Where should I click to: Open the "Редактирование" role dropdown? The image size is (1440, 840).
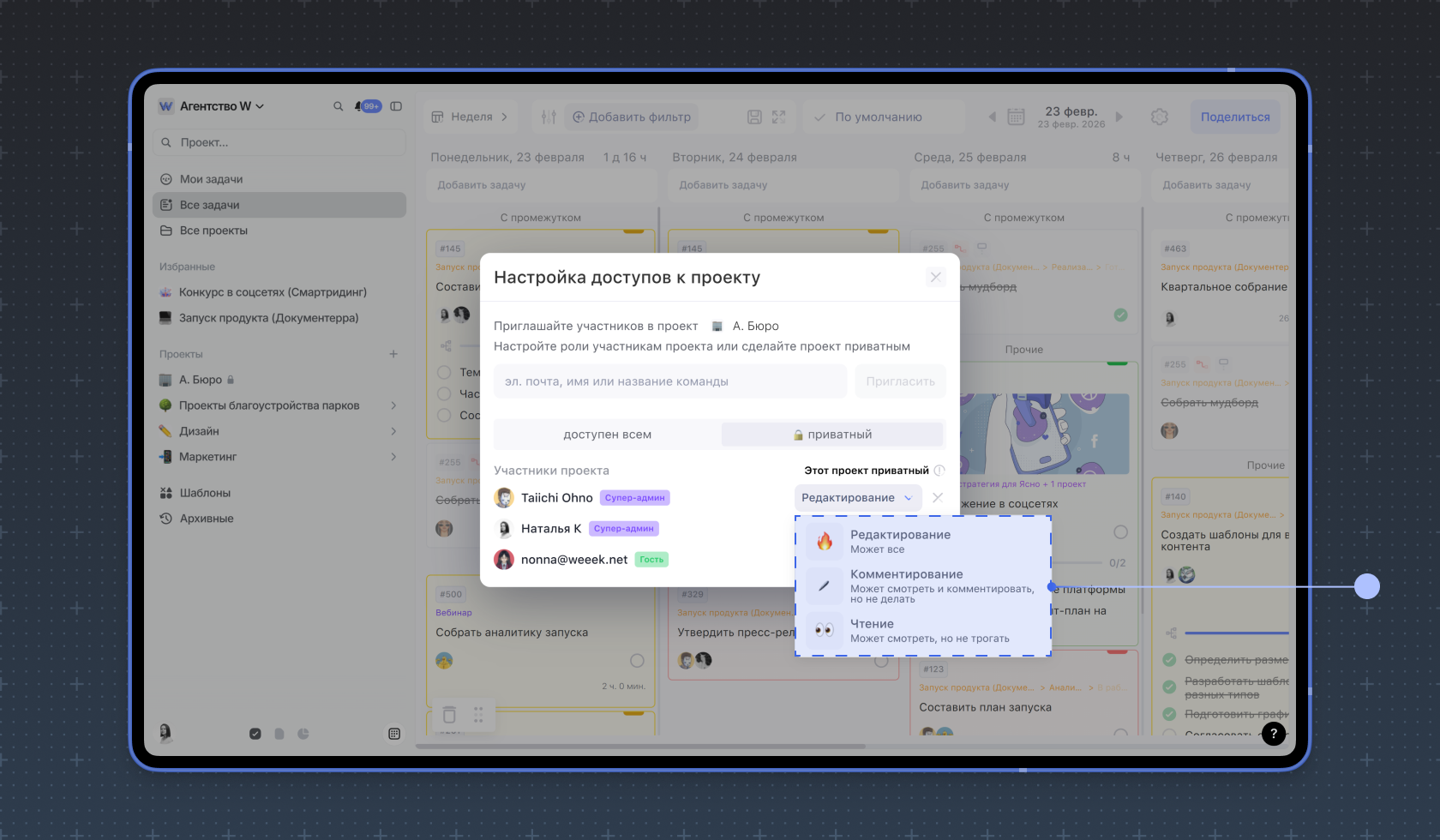[x=857, y=498]
